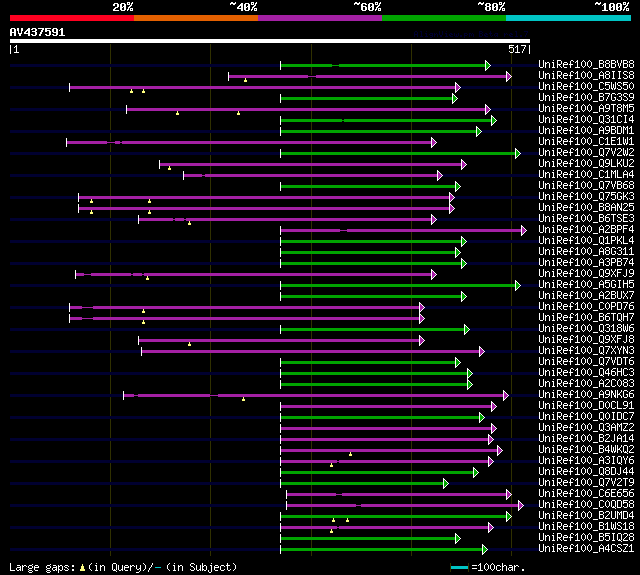Open the UniRef100_A3PB74 entry
This screenshot has height=575, width=640.
point(586,263)
